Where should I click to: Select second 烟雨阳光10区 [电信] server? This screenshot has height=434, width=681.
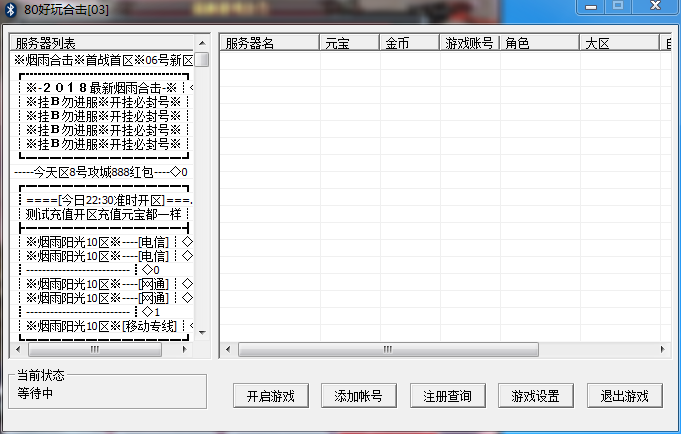click(x=103, y=256)
